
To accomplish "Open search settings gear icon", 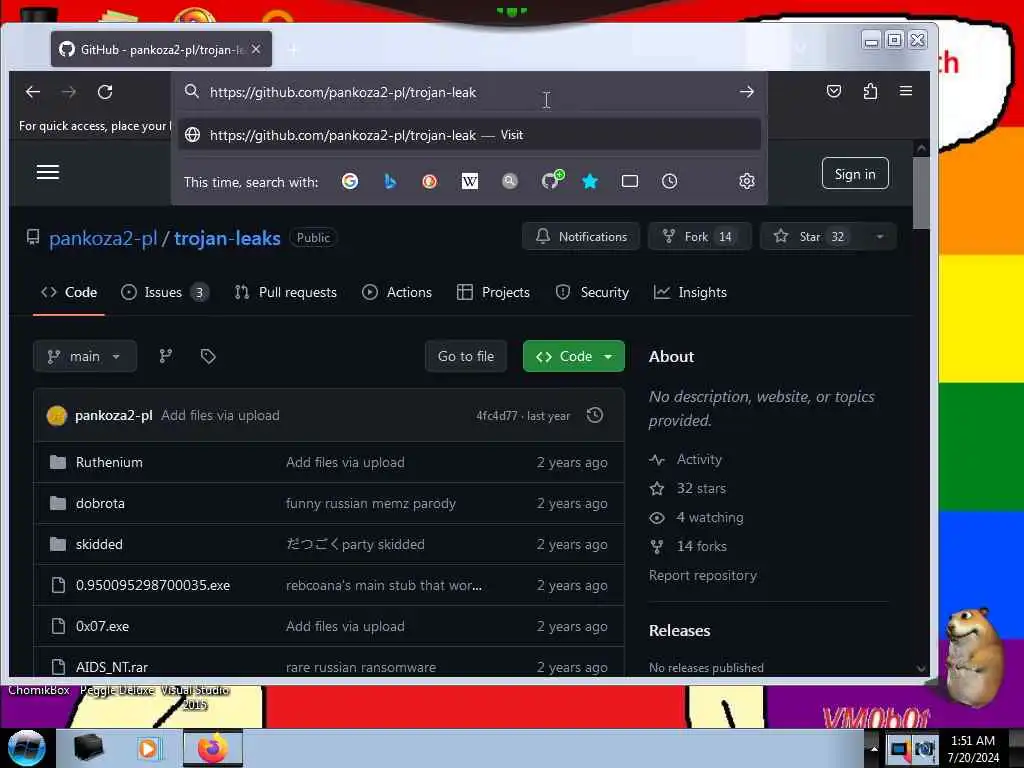I will click(x=746, y=181).
